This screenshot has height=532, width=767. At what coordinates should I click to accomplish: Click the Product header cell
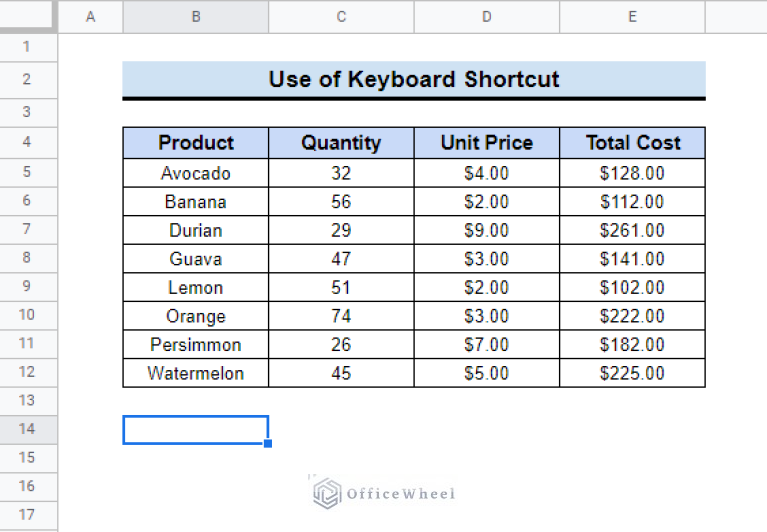tap(196, 143)
